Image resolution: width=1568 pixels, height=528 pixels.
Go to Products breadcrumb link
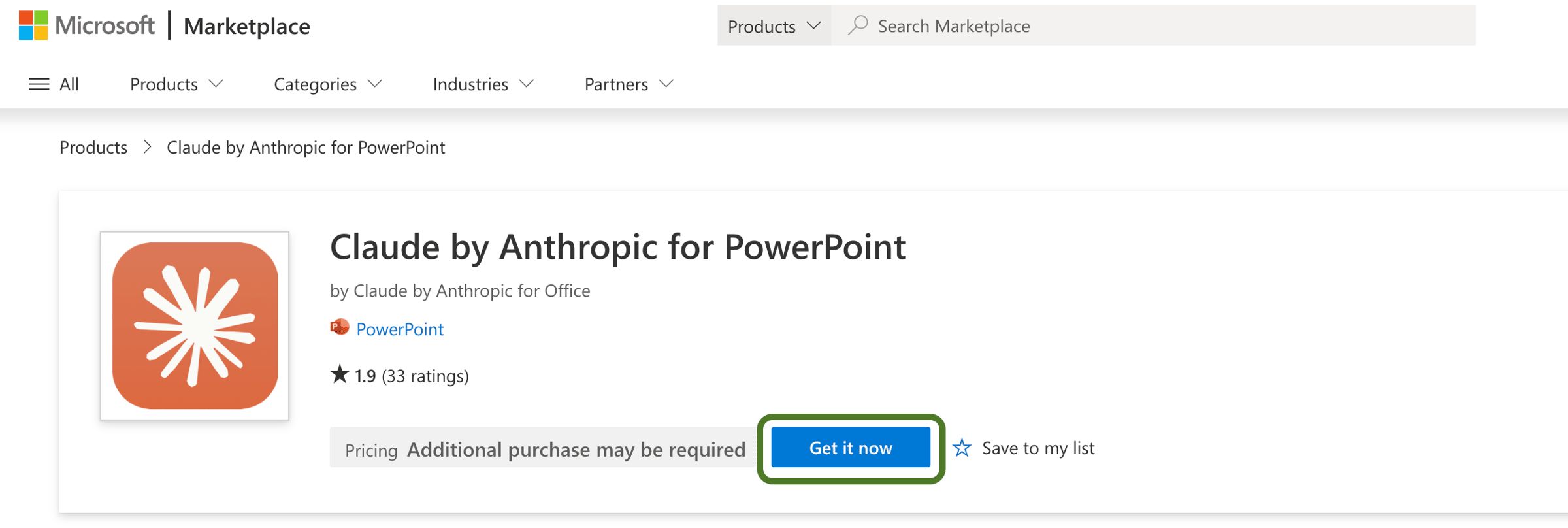coord(93,147)
